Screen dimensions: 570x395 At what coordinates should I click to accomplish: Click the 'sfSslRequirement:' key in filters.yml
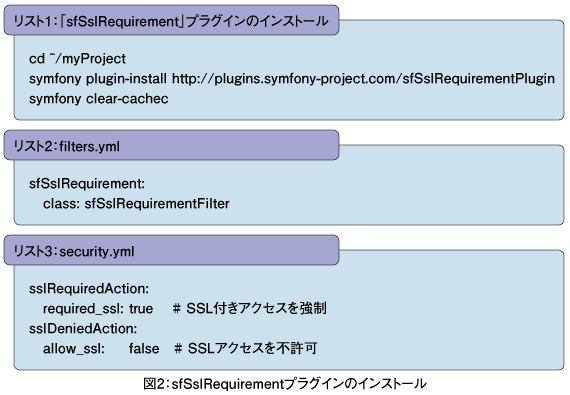pos(87,184)
